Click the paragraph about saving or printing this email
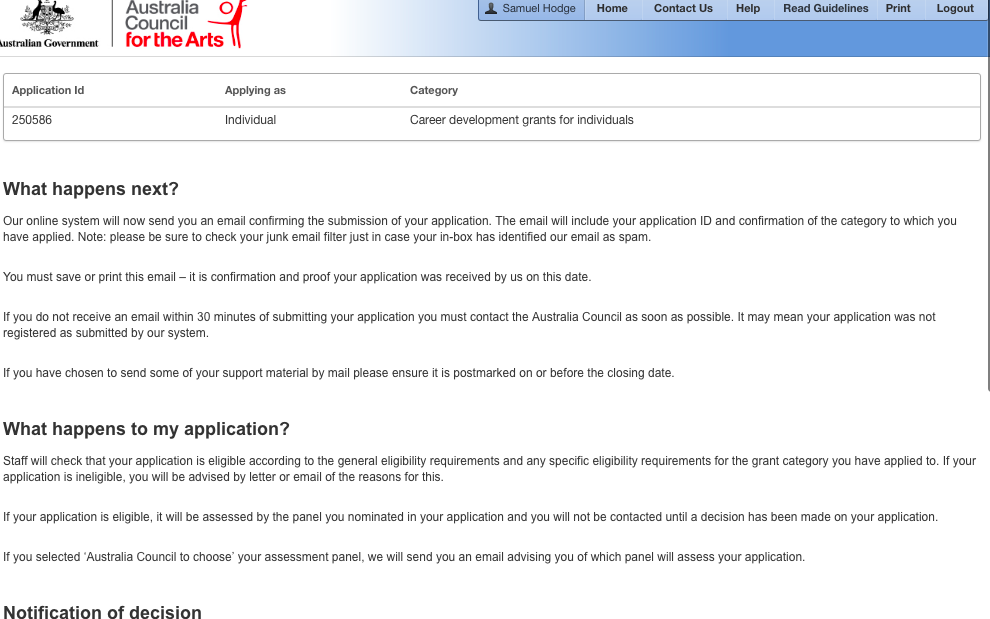 297,277
